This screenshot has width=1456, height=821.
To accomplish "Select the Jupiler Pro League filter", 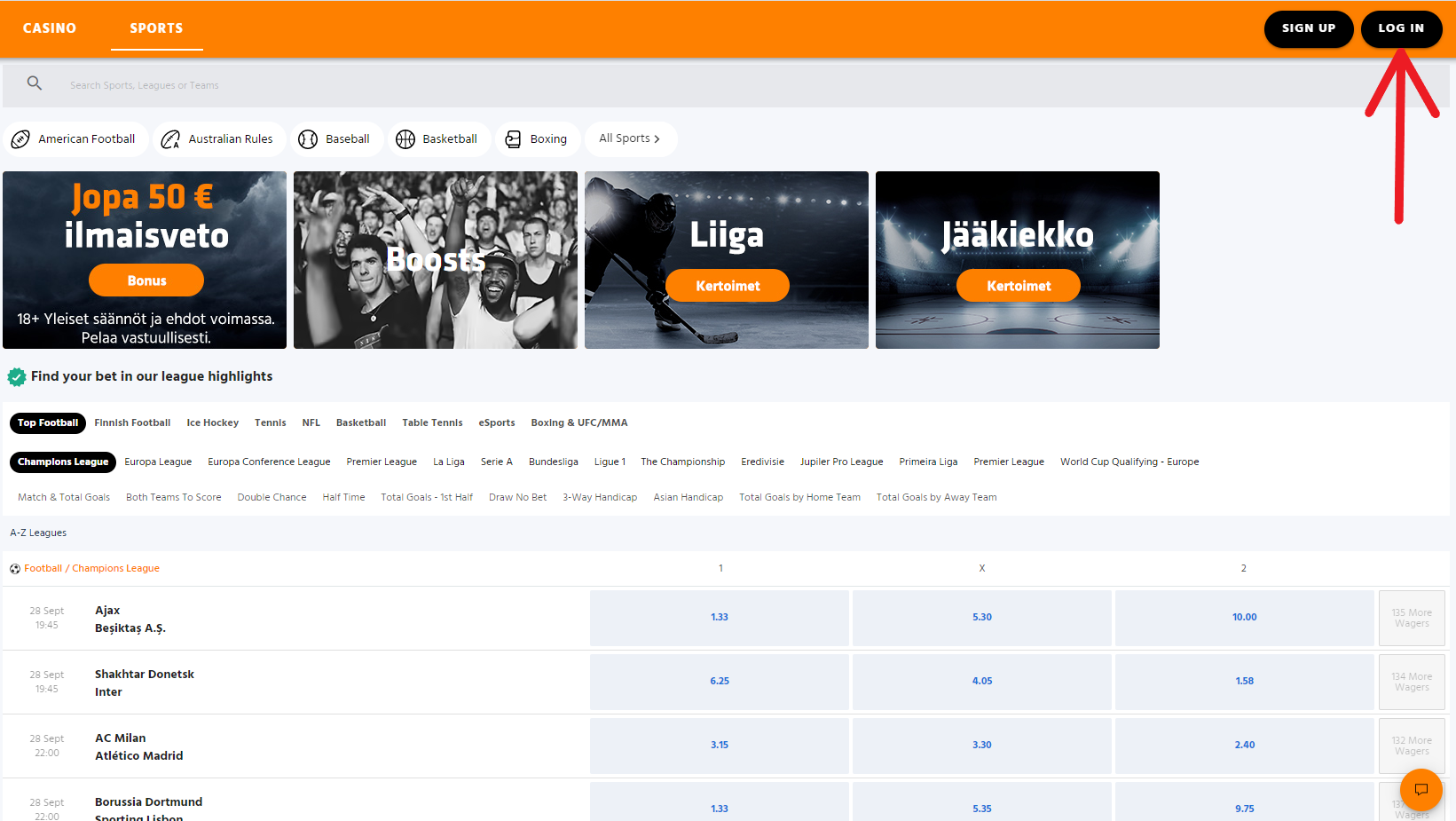I will [x=841, y=462].
